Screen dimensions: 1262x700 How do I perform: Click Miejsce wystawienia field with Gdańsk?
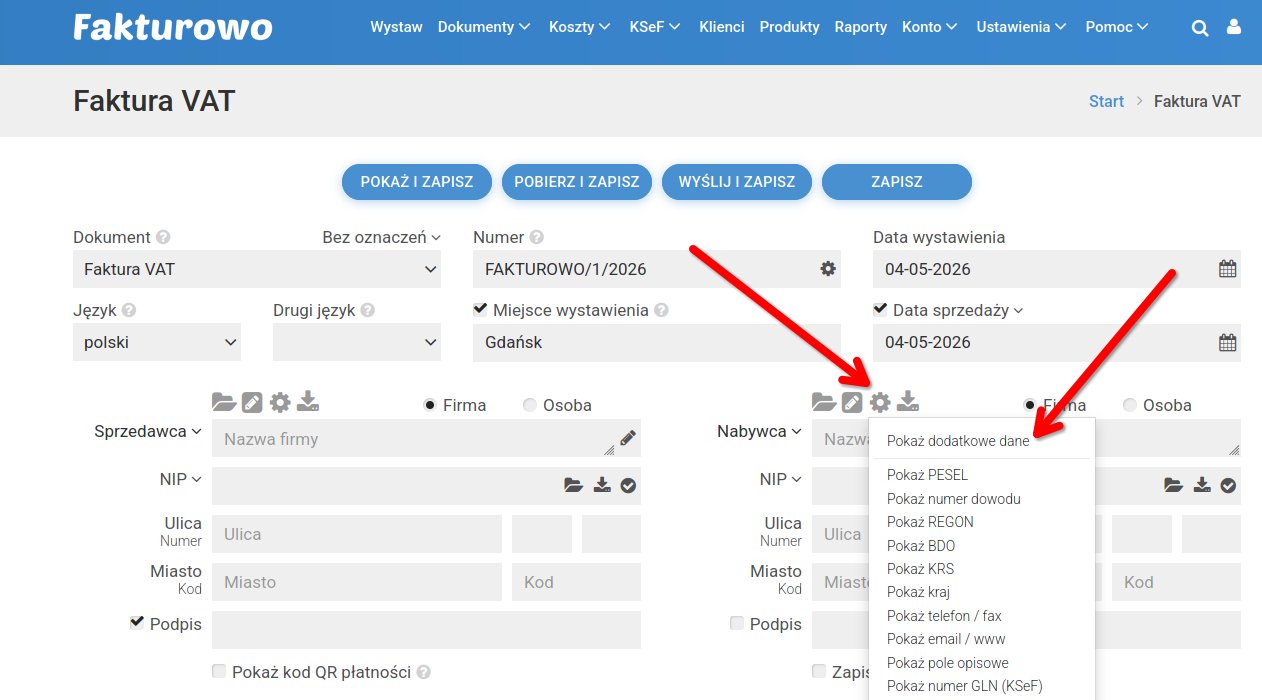tap(657, 342)
